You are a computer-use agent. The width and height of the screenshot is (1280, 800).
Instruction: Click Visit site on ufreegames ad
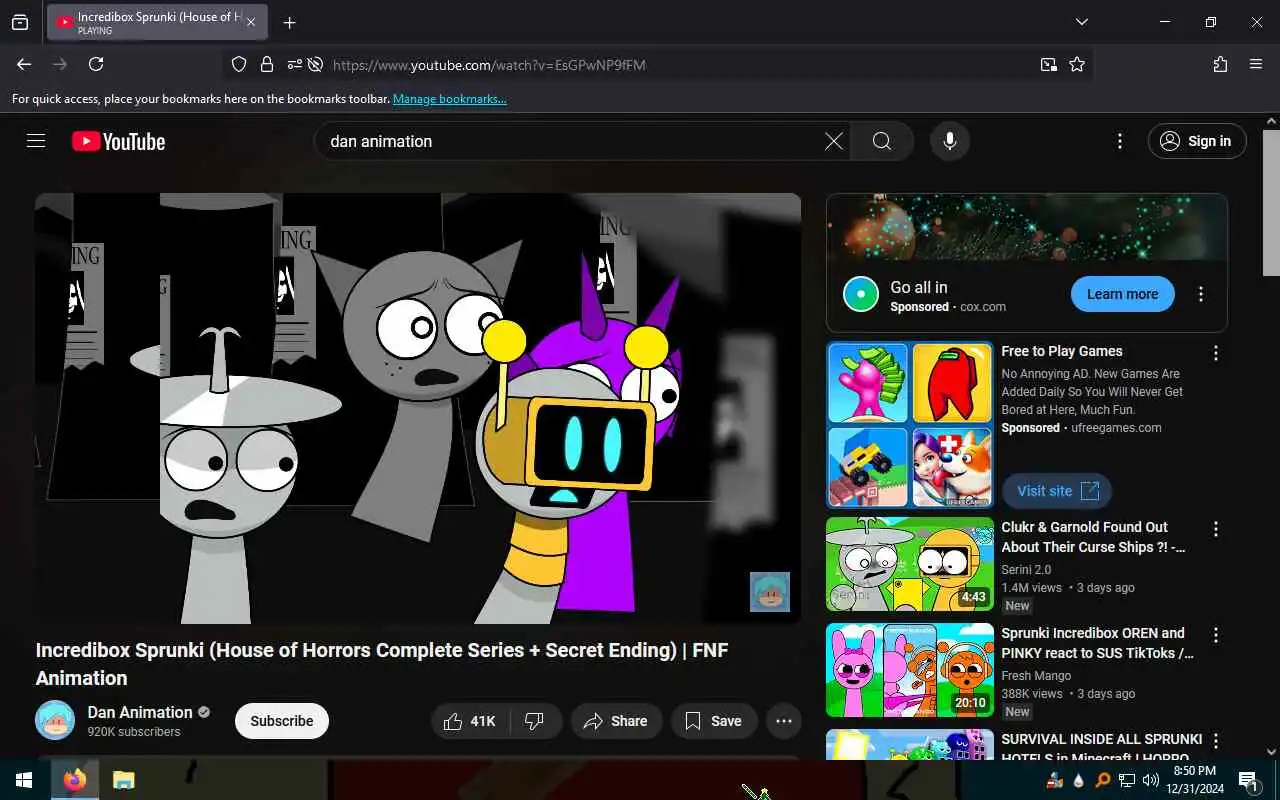pyautogui.click(x=1057, y=491)
